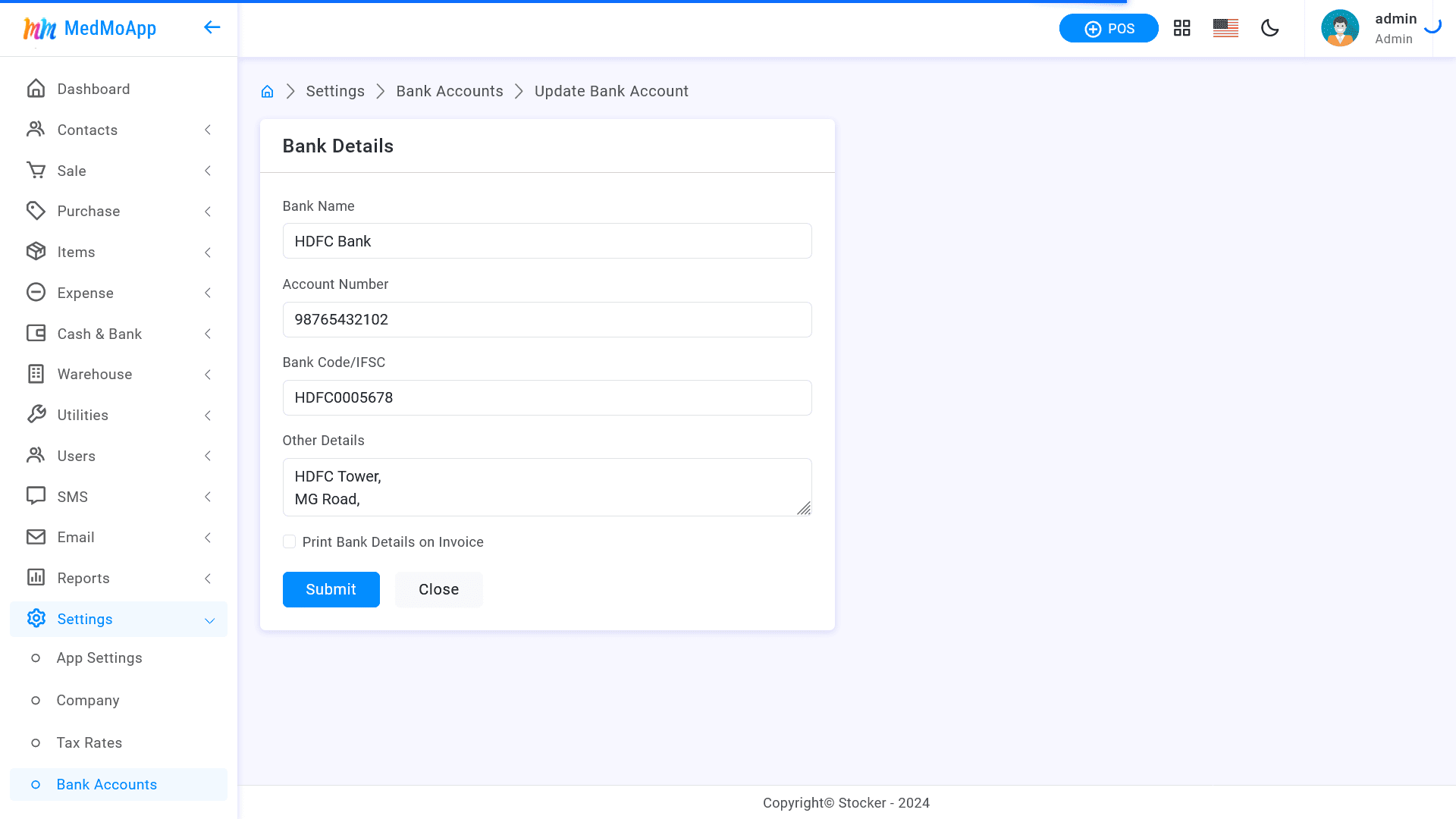Screen dimensions: 1456x819
Task: Click the Utilities wrench icon
Action: click(36, 415)
